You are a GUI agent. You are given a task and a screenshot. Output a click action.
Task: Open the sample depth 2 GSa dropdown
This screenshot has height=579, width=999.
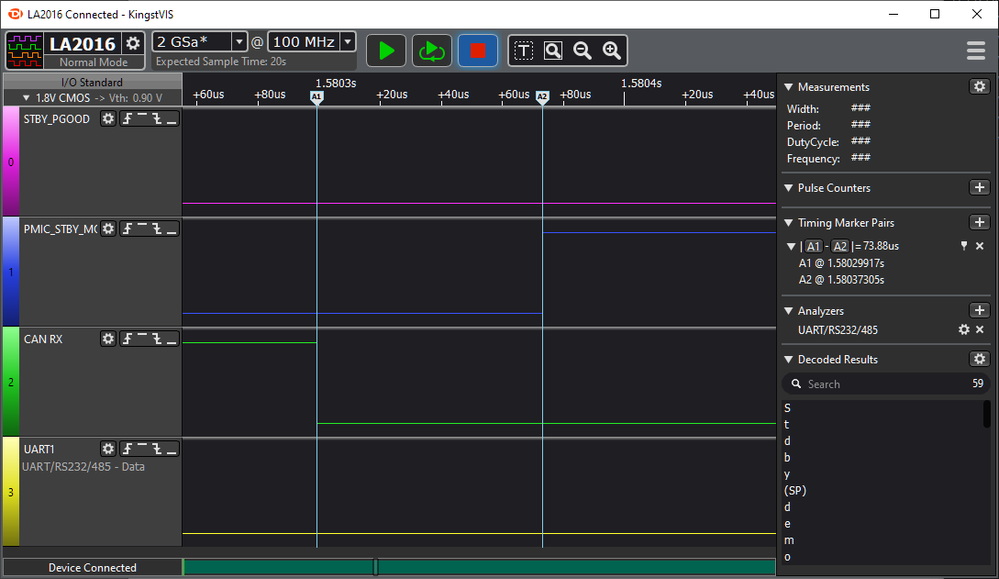tap(239, 42)
